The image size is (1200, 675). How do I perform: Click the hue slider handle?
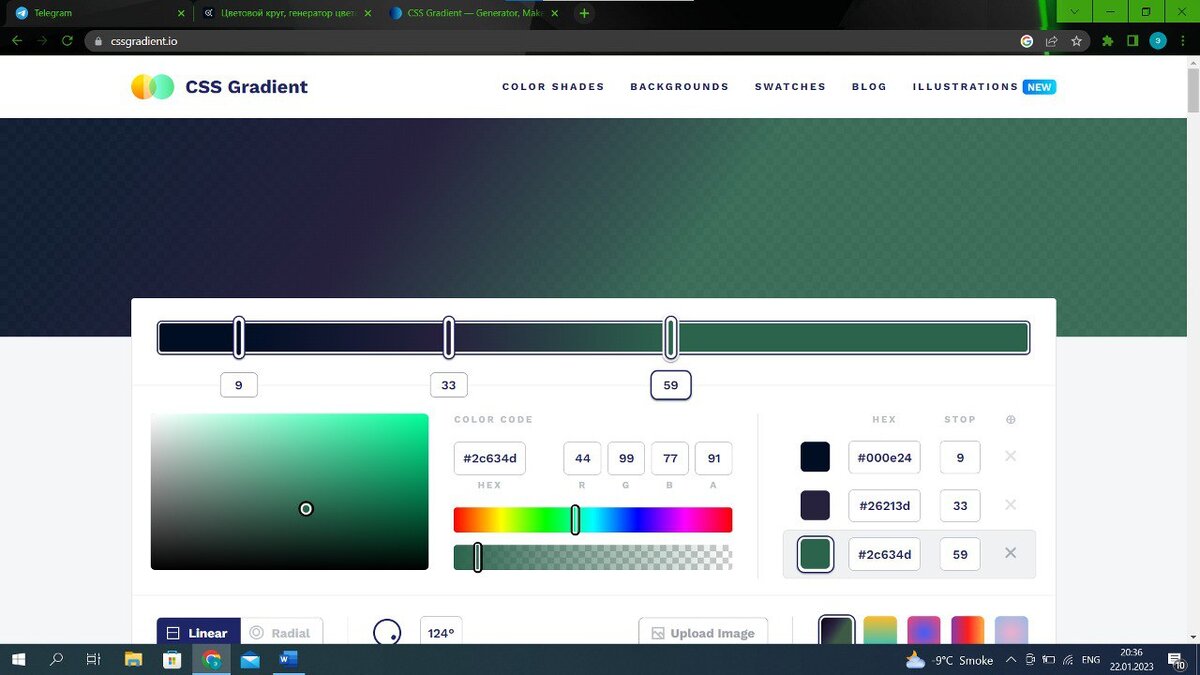(575, 520)
